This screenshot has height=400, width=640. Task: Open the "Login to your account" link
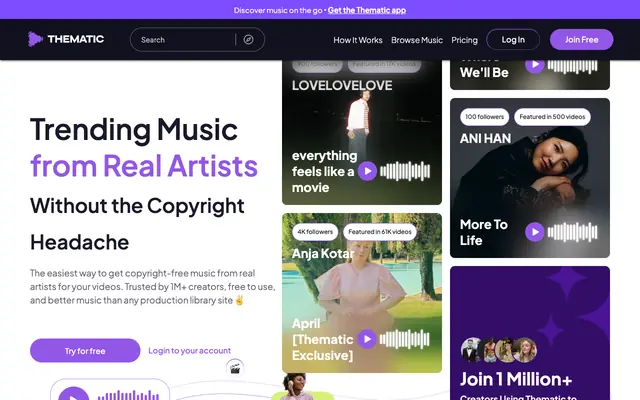[x=189, y=351]
